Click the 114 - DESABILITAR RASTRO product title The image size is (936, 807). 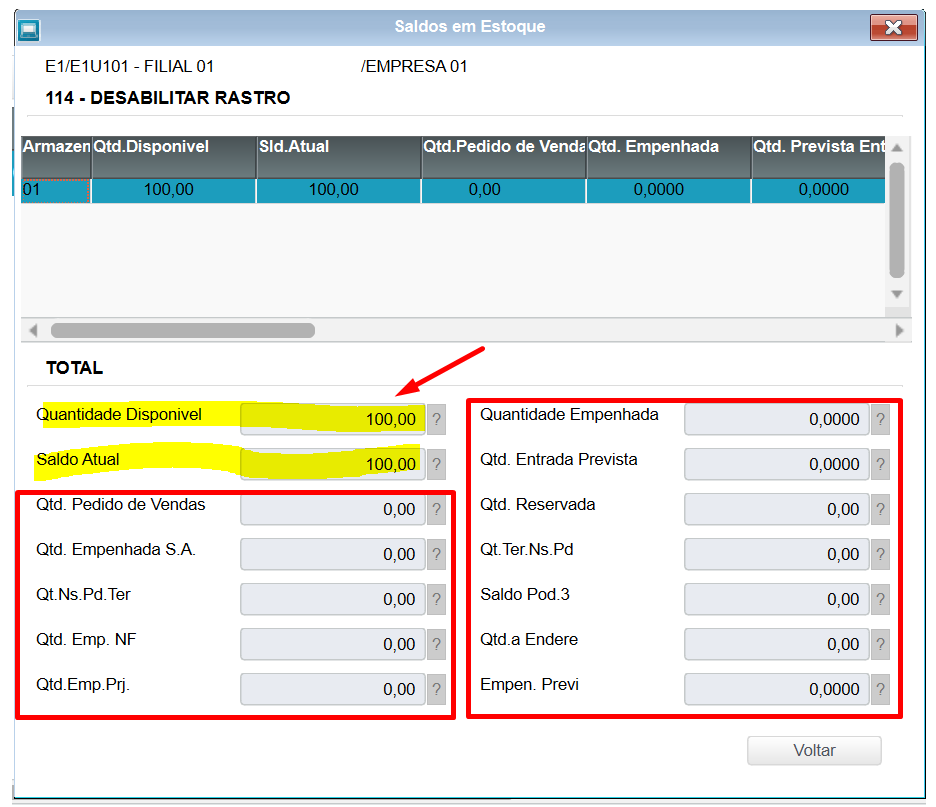168,98
